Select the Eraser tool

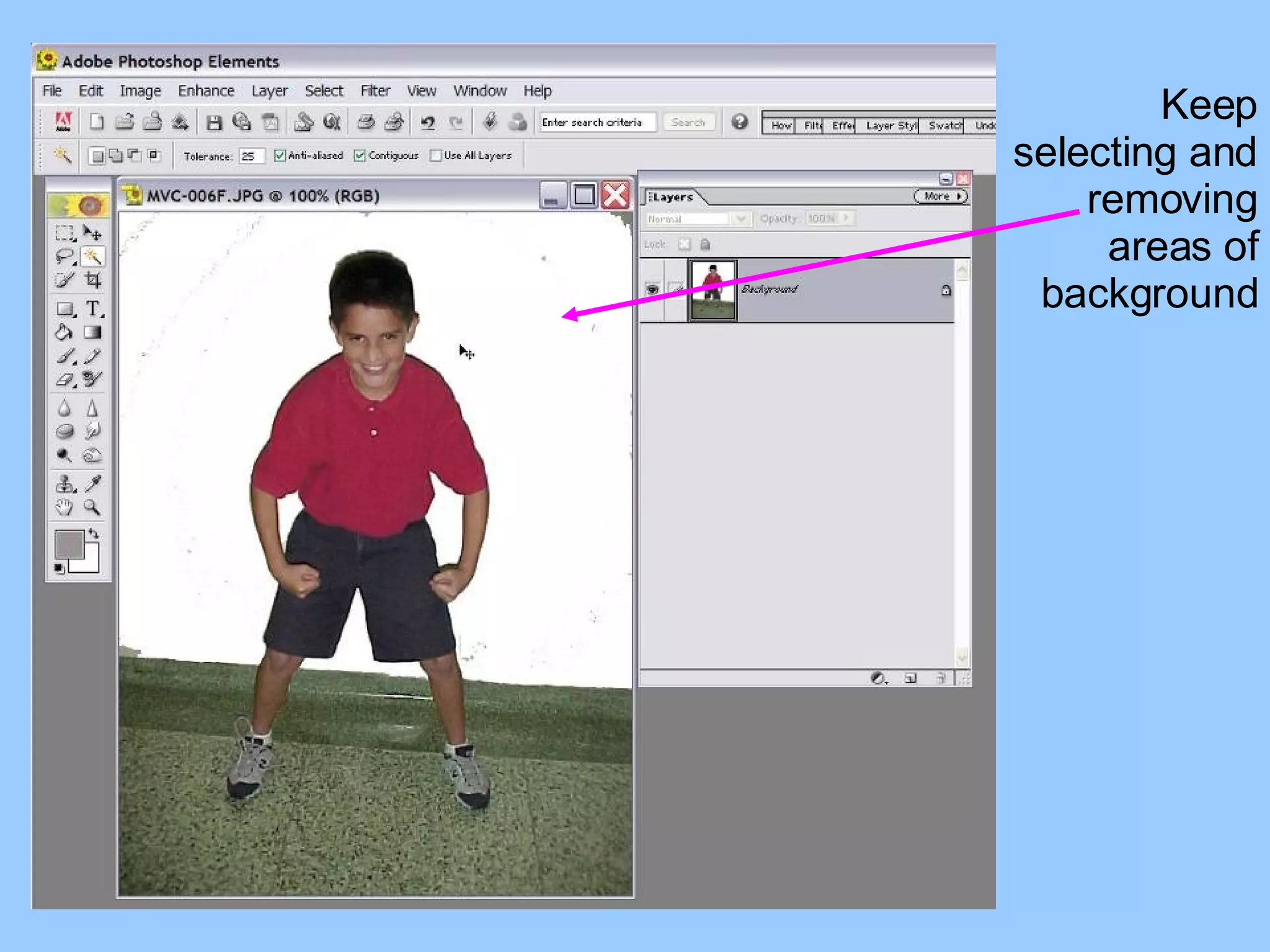pos(64,379)
